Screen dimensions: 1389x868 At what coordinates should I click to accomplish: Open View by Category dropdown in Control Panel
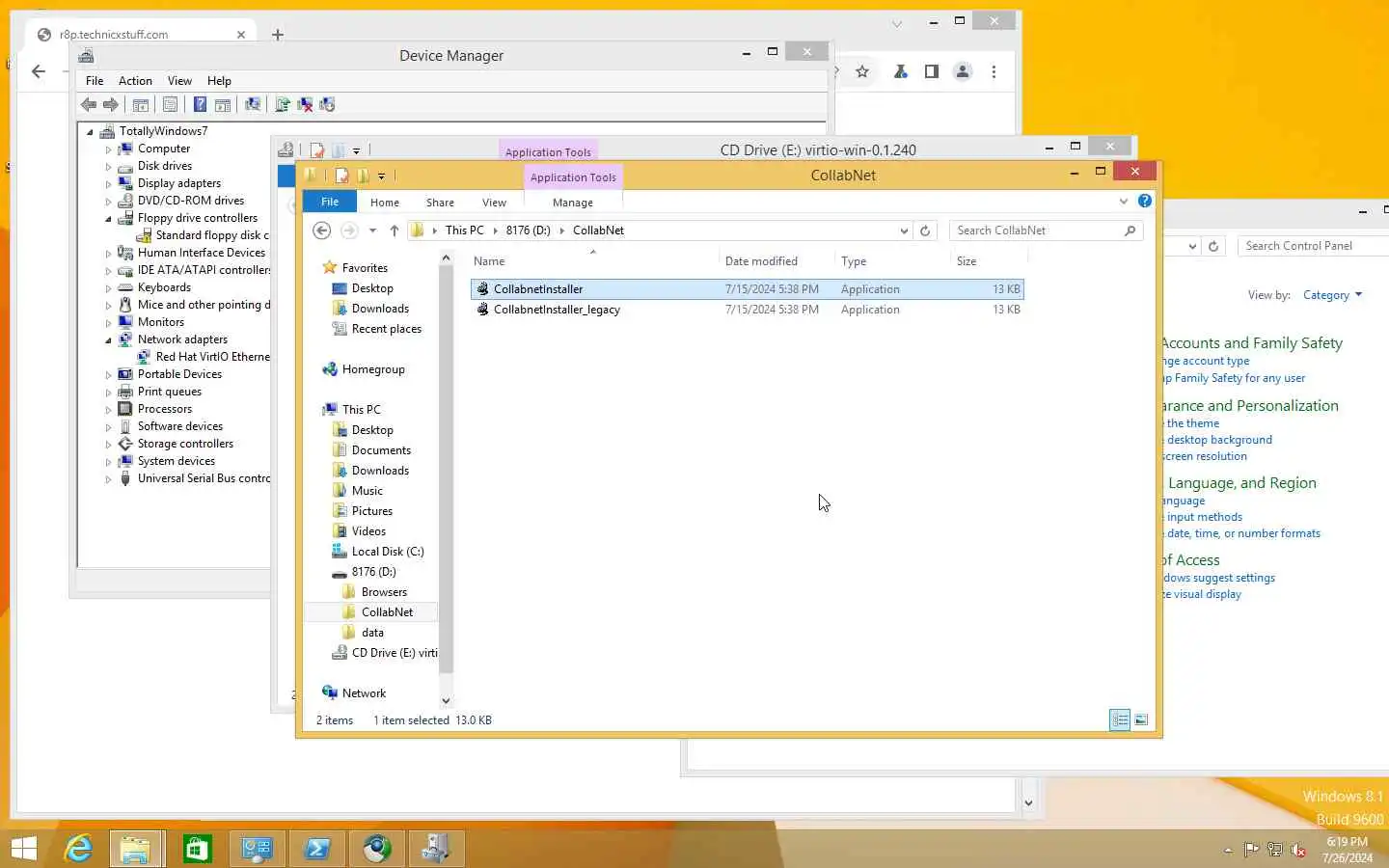(1333, 295)
